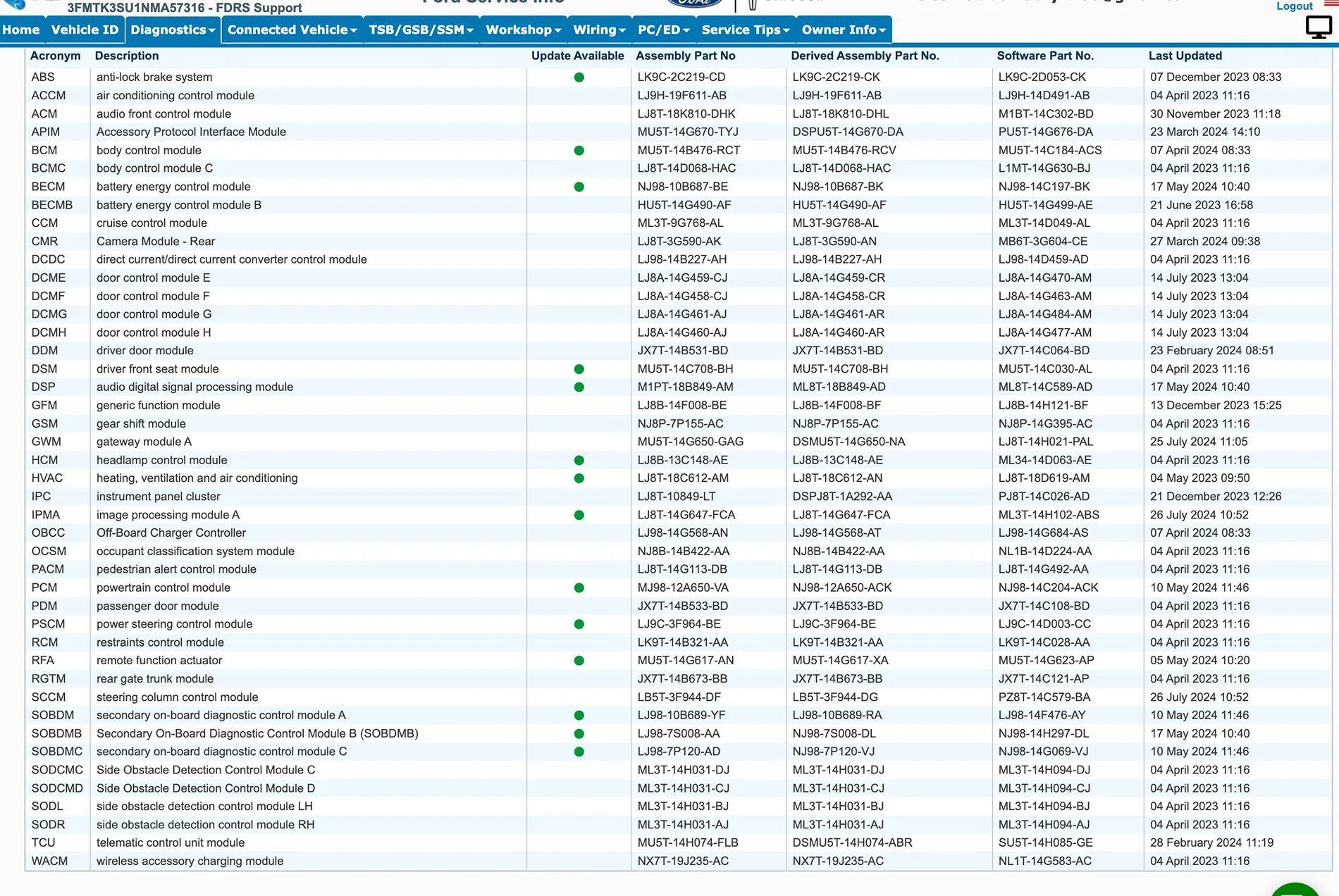Image resolution: width=1339 pixels, height=896 pixels.
Task: Click the green update dot for BCM
Action: pos(579,150)
